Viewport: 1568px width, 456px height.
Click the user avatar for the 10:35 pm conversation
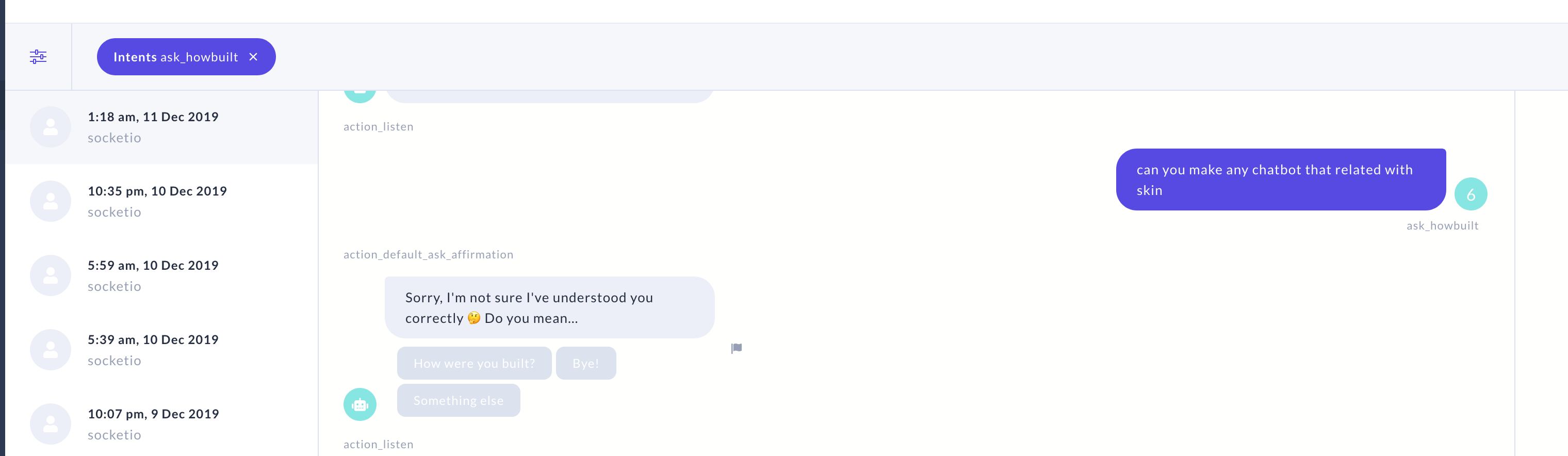point(50,201)
